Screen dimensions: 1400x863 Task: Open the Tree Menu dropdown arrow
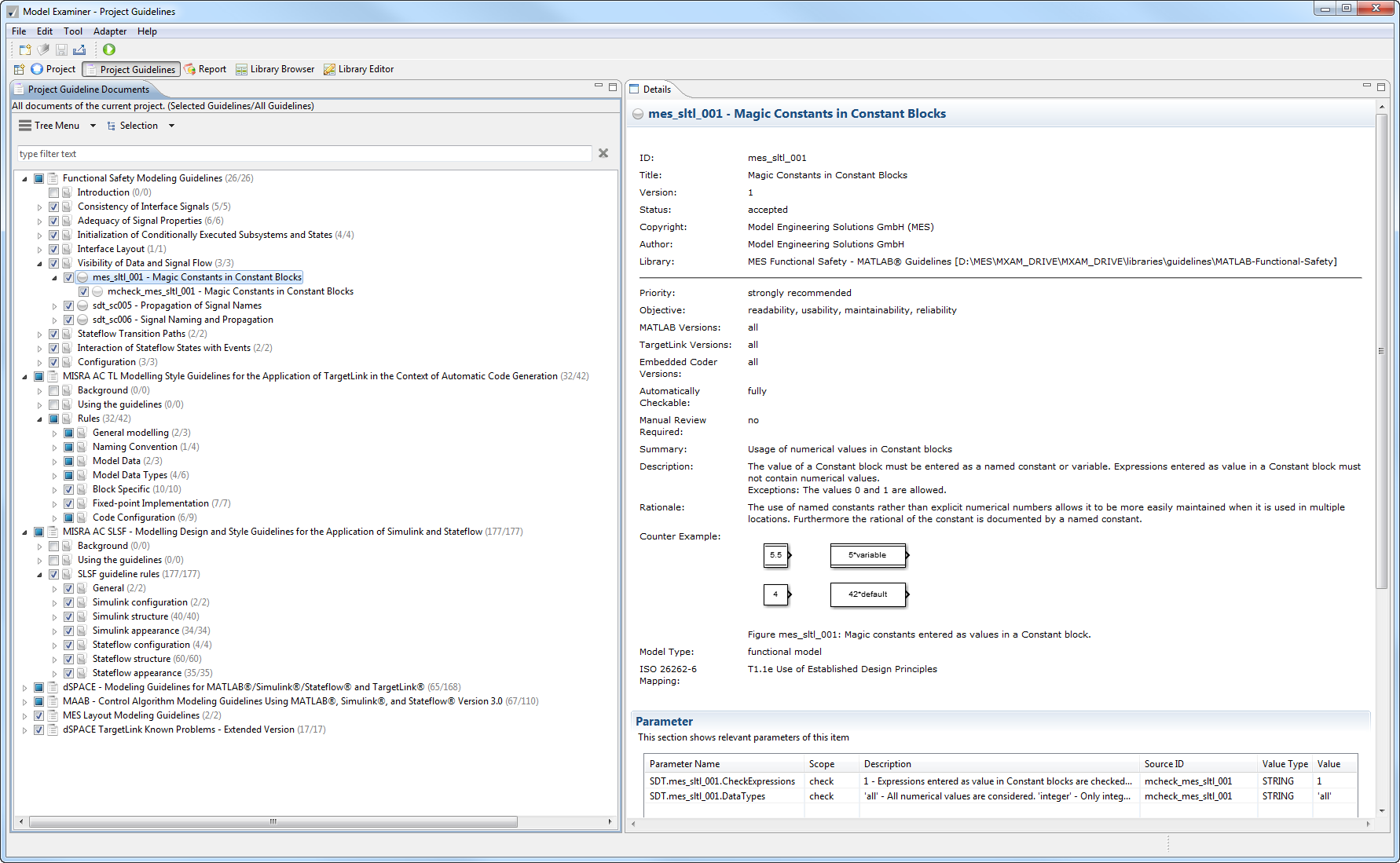point(93,126)
